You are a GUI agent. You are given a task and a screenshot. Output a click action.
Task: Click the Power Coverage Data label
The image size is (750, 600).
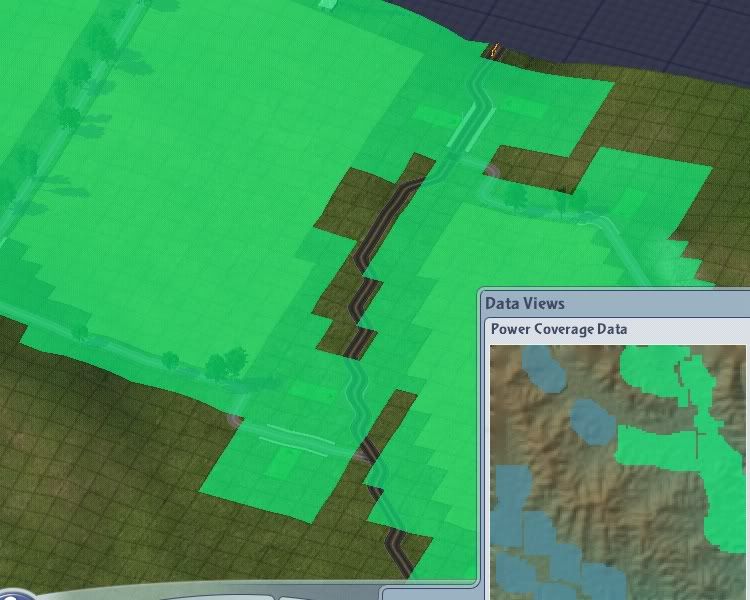pyautogui.click(x=559, y=329)
